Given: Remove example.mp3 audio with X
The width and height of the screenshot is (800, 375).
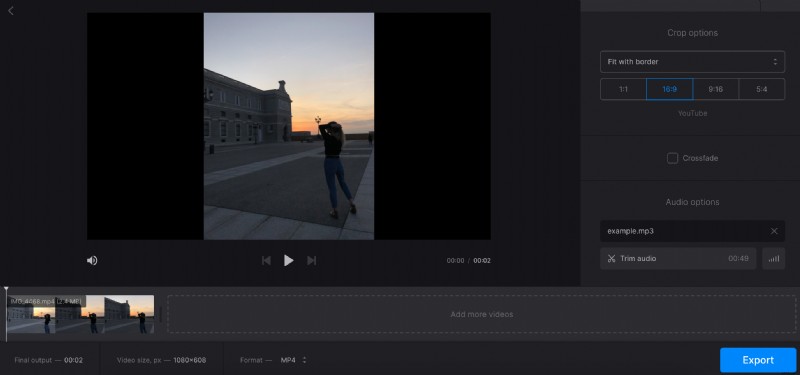Looking at the screenshot, I should click(x=774, y=231).
